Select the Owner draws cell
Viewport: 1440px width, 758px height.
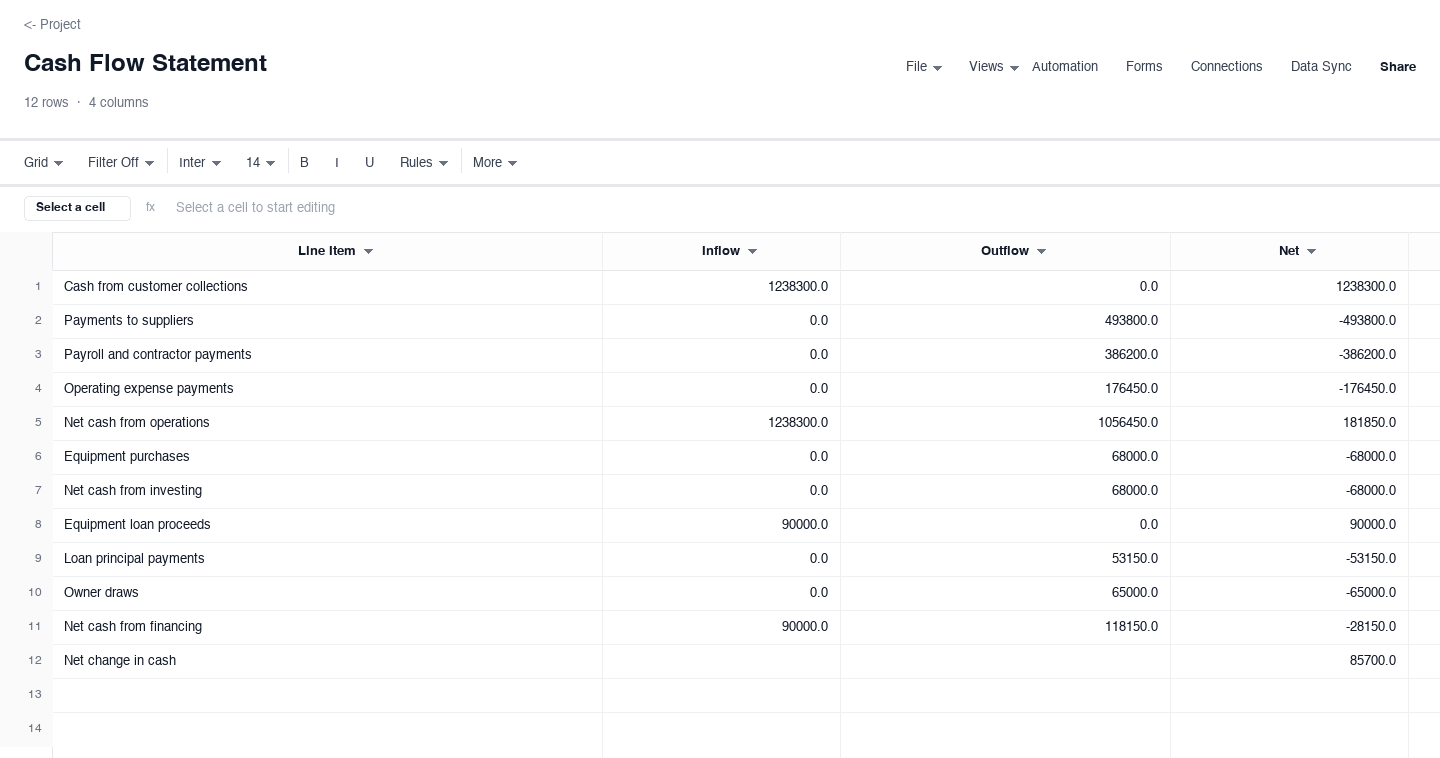point(327,593)
